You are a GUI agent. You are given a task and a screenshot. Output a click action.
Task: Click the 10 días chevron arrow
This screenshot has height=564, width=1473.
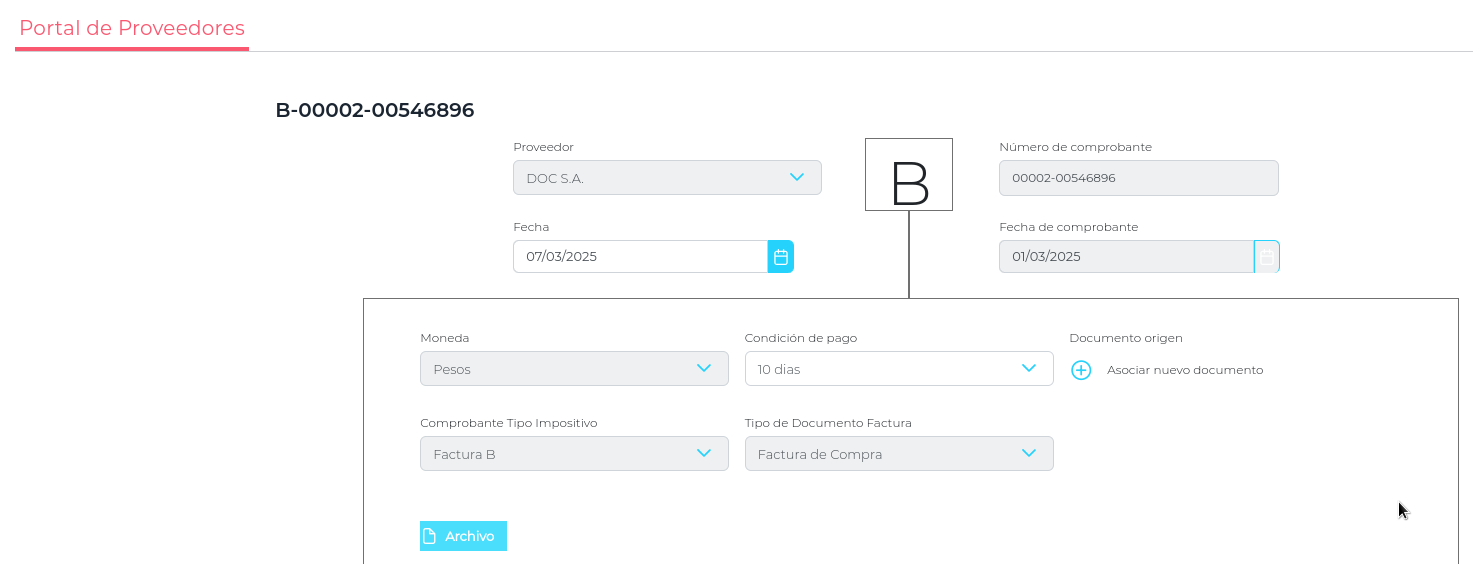[1029, 368]
